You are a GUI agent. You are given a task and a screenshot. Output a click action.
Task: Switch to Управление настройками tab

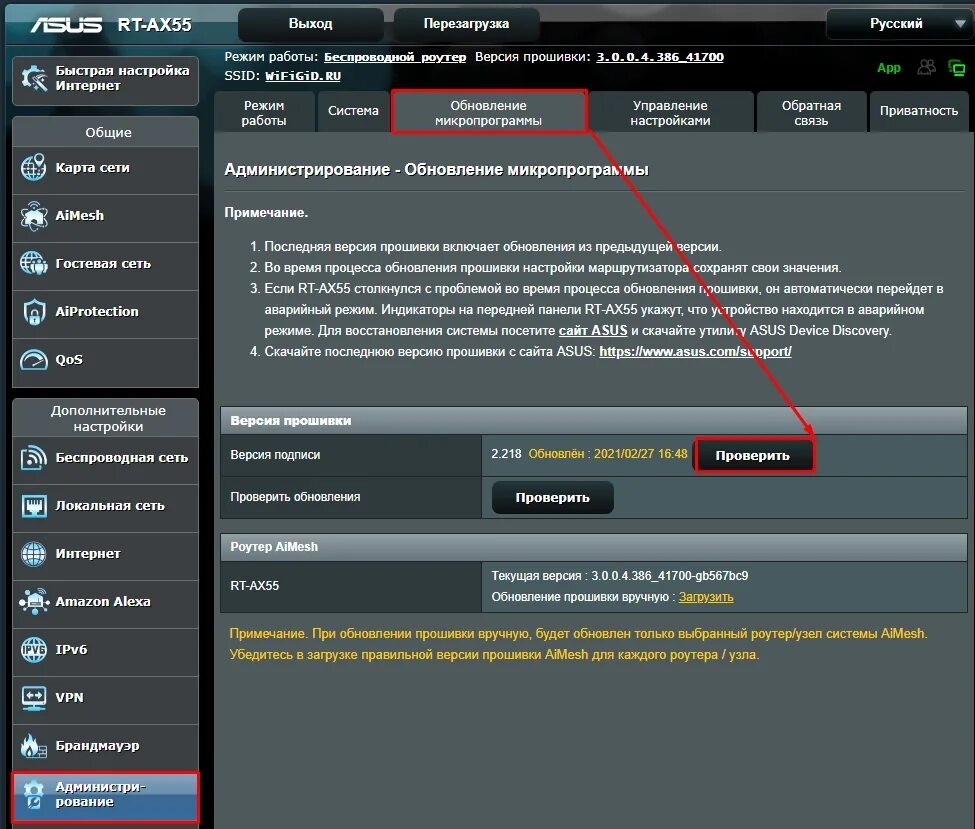(670, 113)
